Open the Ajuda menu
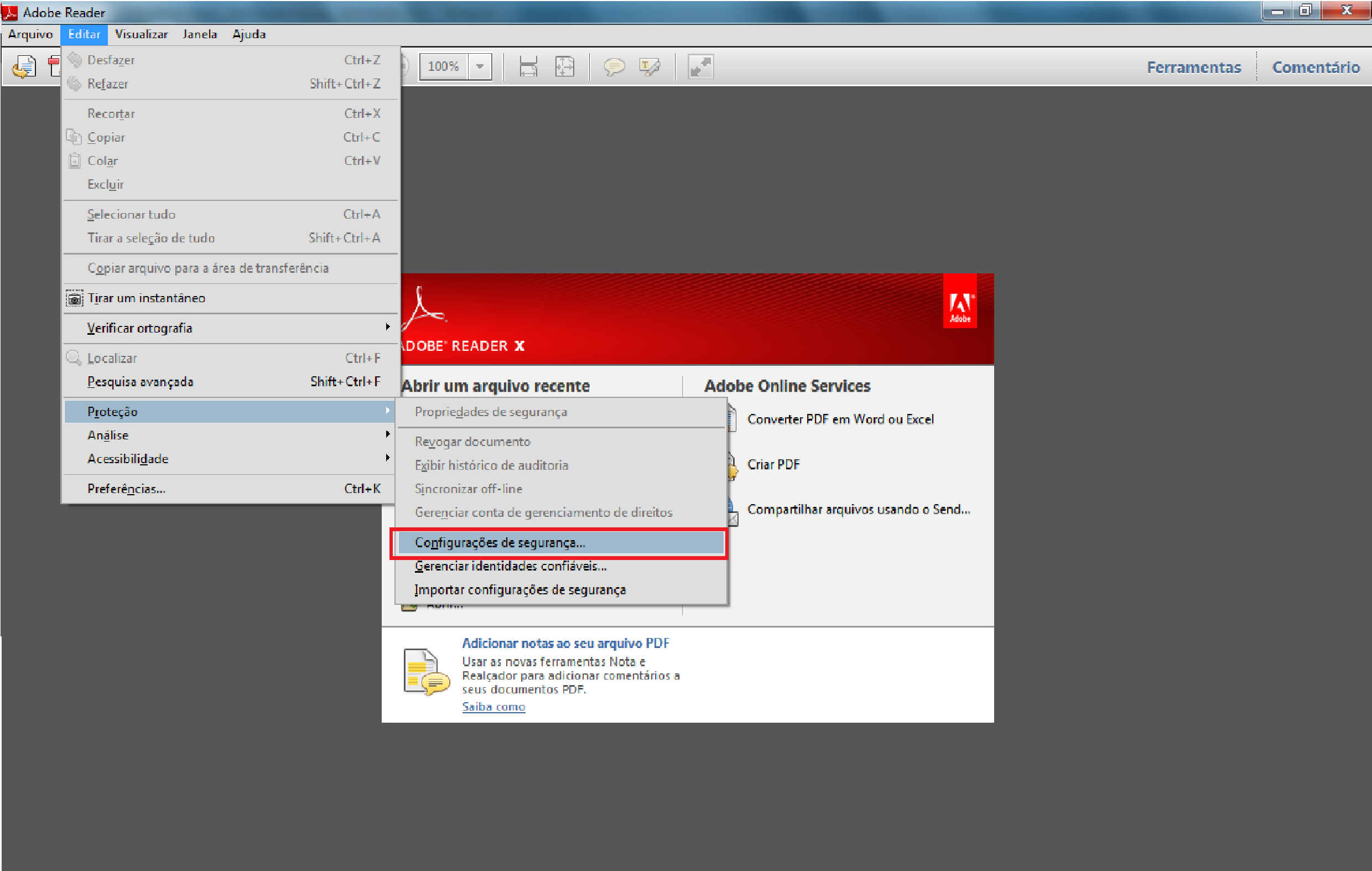This screenshot has height=871, width=1372. tap(249, 34)
